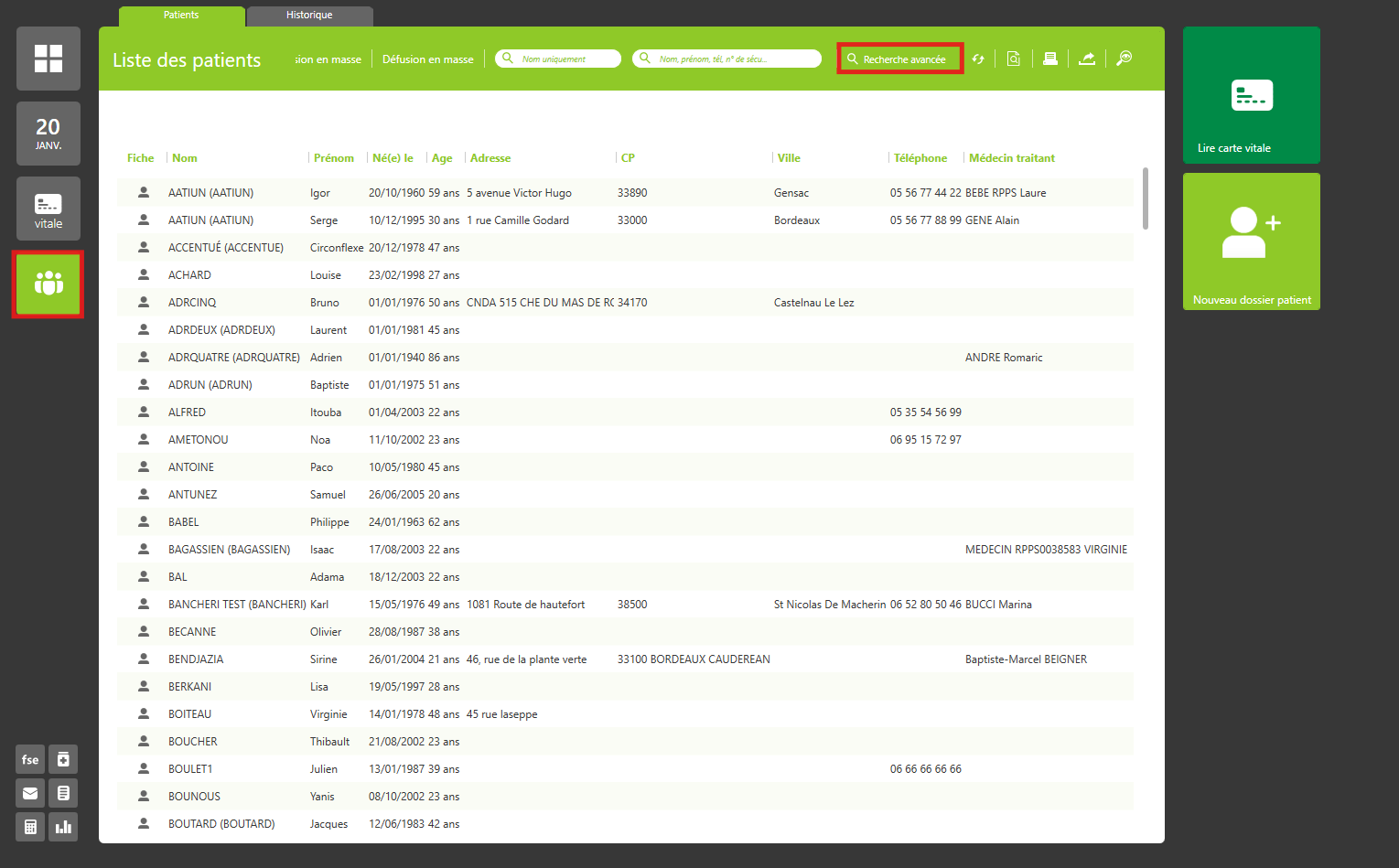1399x868 pixels.
Task: Select the Patients tab
Action: pos(181,16)
